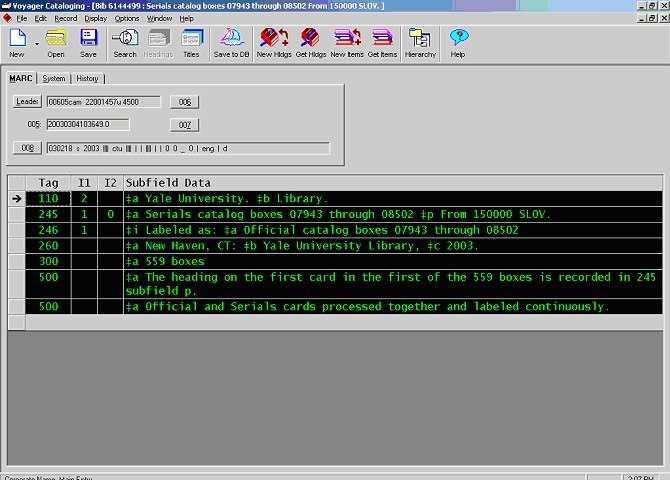Image resolution: width=670 pixels, height=480 pixels.
Task: Click the note starting 'The heading on the first card'
Action: pos(393,284)
